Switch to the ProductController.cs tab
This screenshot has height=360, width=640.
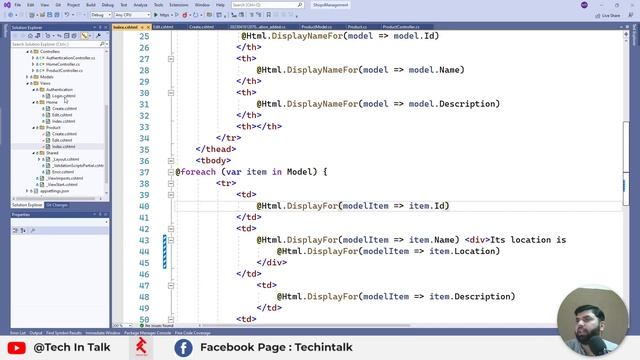point(401,27)
